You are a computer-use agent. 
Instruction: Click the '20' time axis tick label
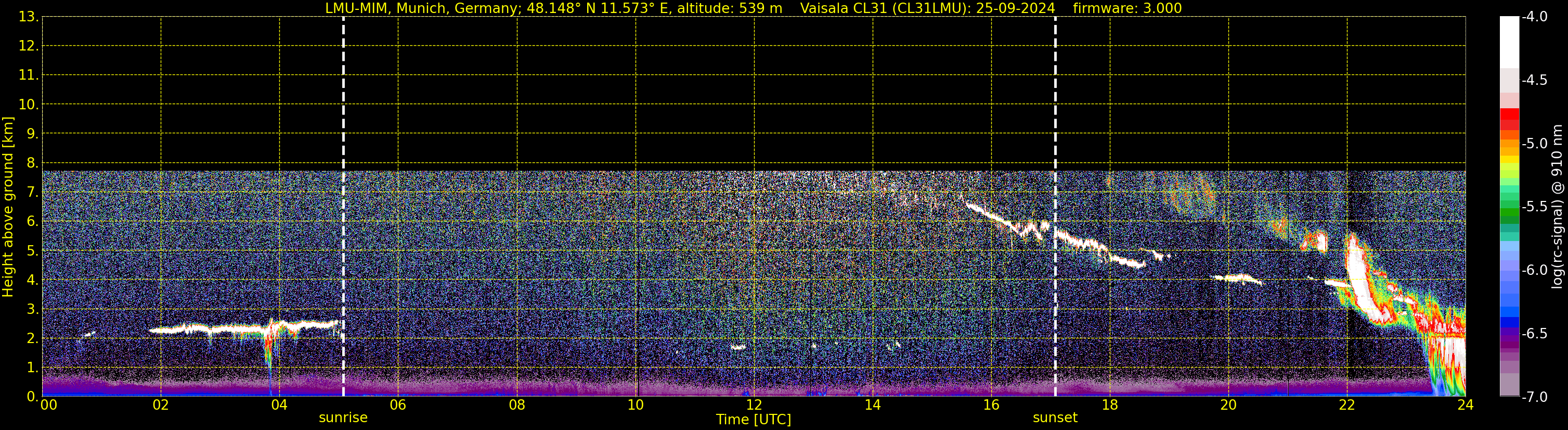click(x=1228, y=405)
